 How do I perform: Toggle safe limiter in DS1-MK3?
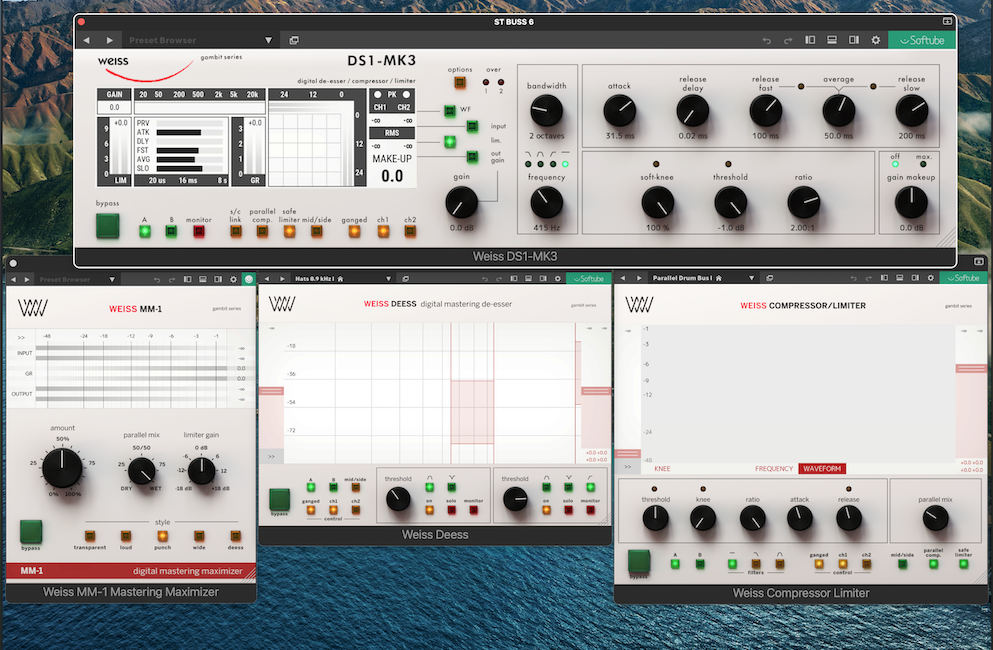[x=289, y=231]
